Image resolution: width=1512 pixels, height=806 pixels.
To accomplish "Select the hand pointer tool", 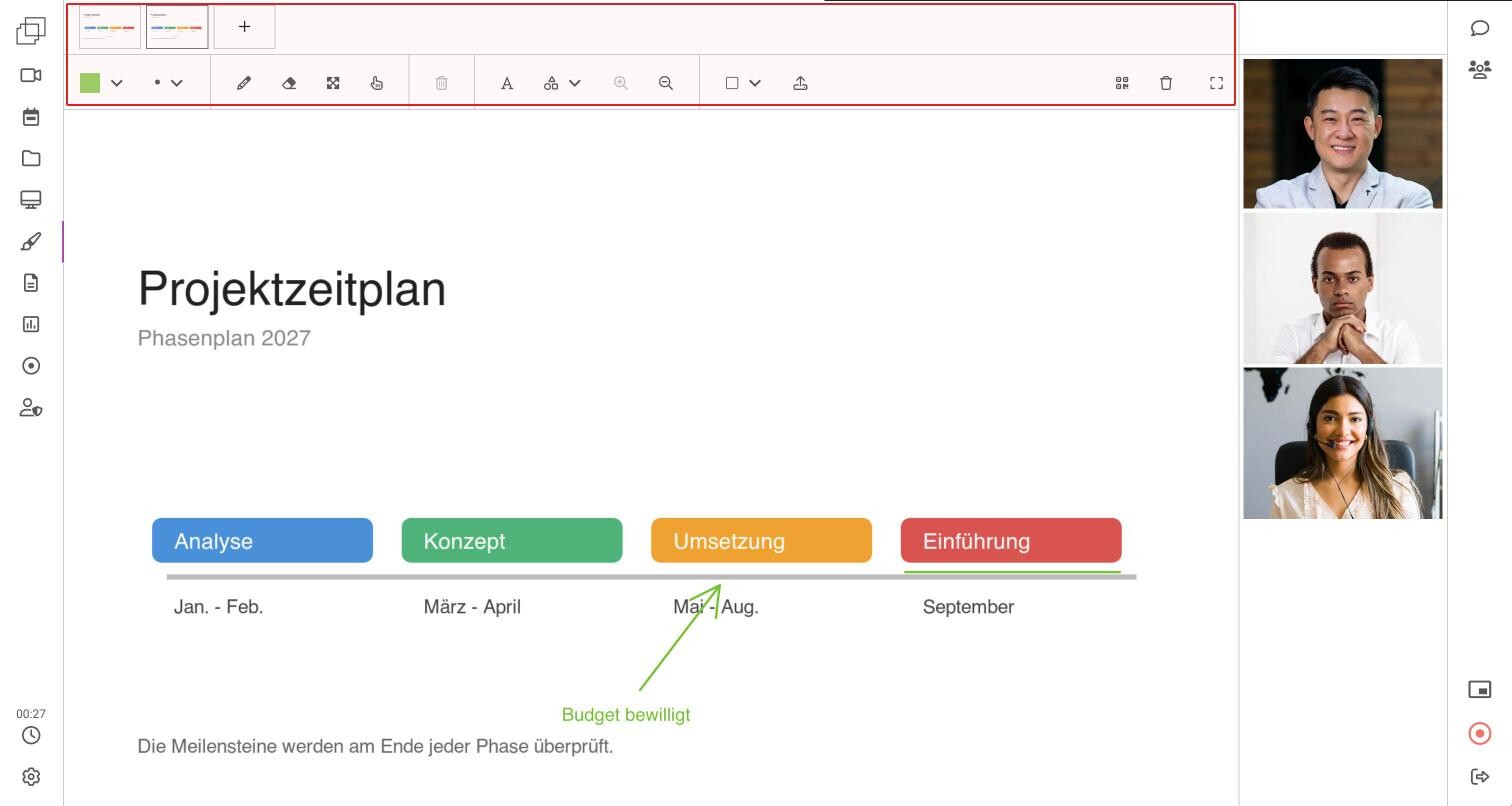I will pos(377,83).
